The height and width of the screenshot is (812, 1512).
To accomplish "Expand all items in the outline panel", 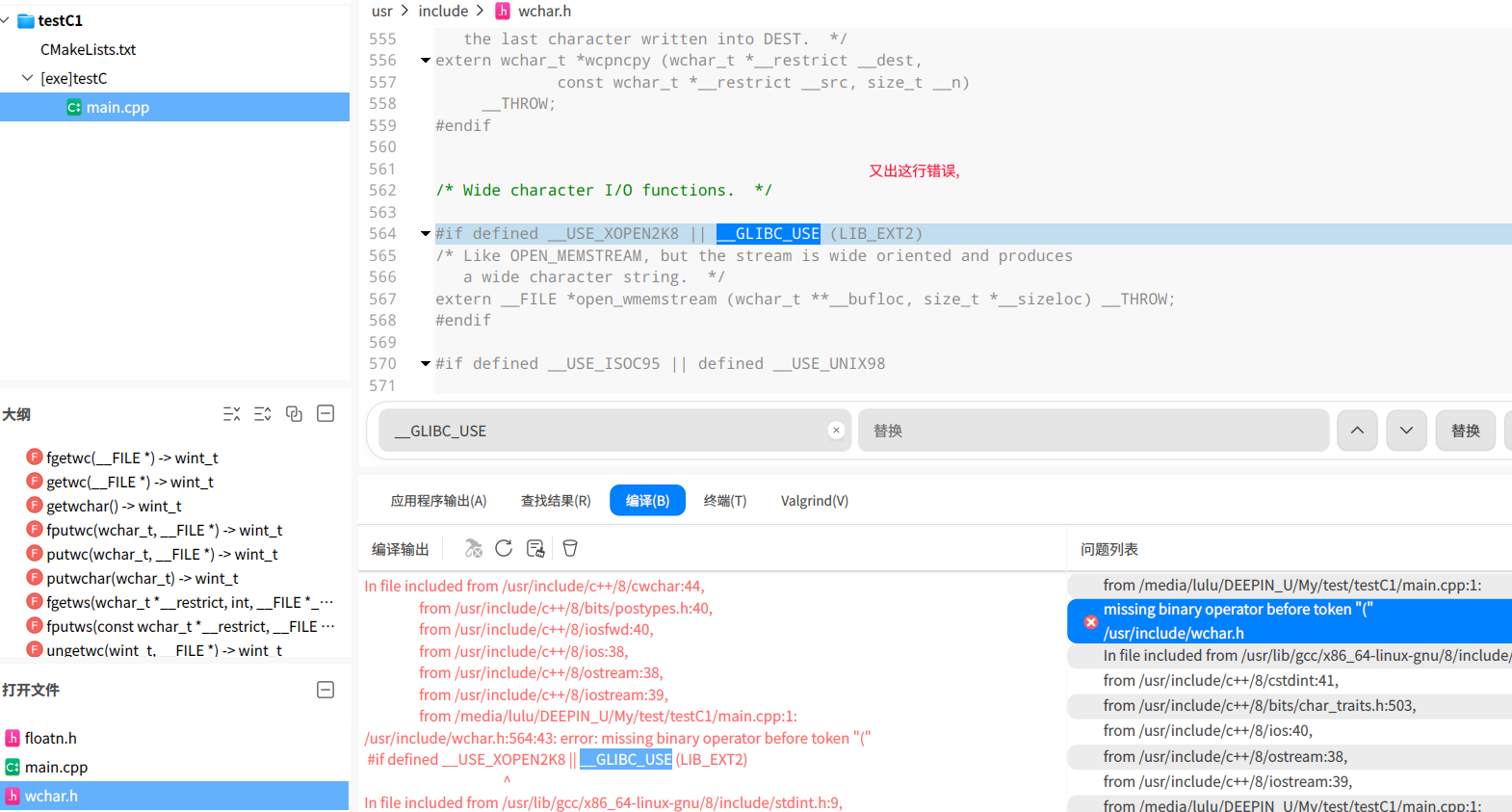I will point(263,414).
